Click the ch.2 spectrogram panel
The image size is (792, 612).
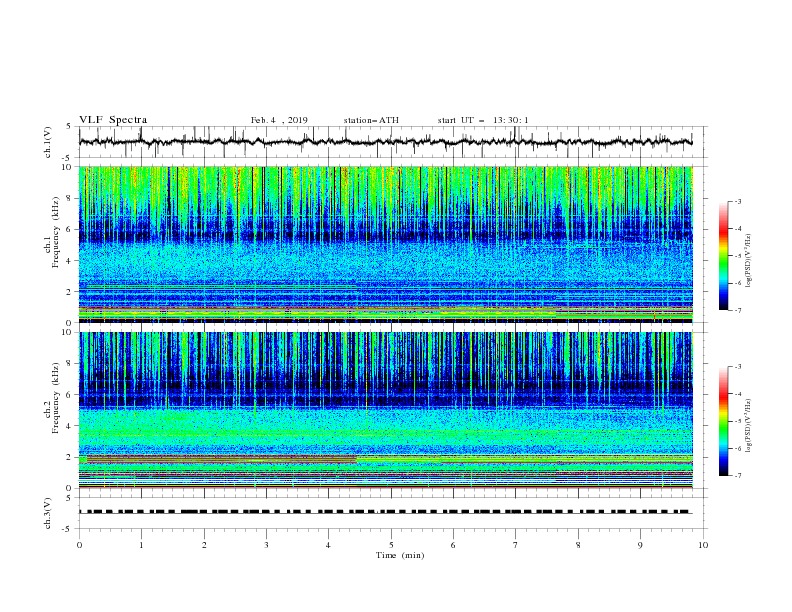[x=386, y=410]
